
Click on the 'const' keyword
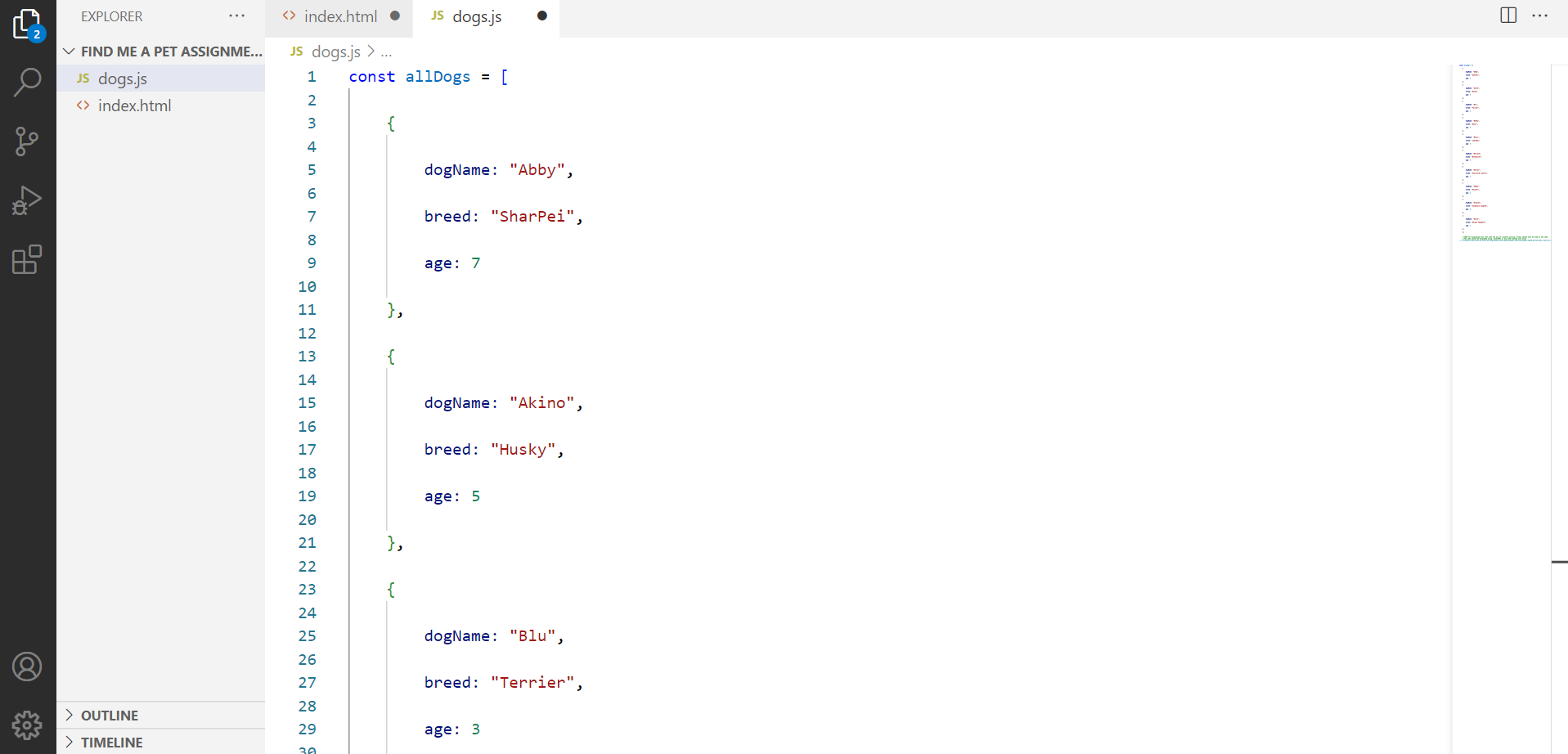(x=372, y=77)
